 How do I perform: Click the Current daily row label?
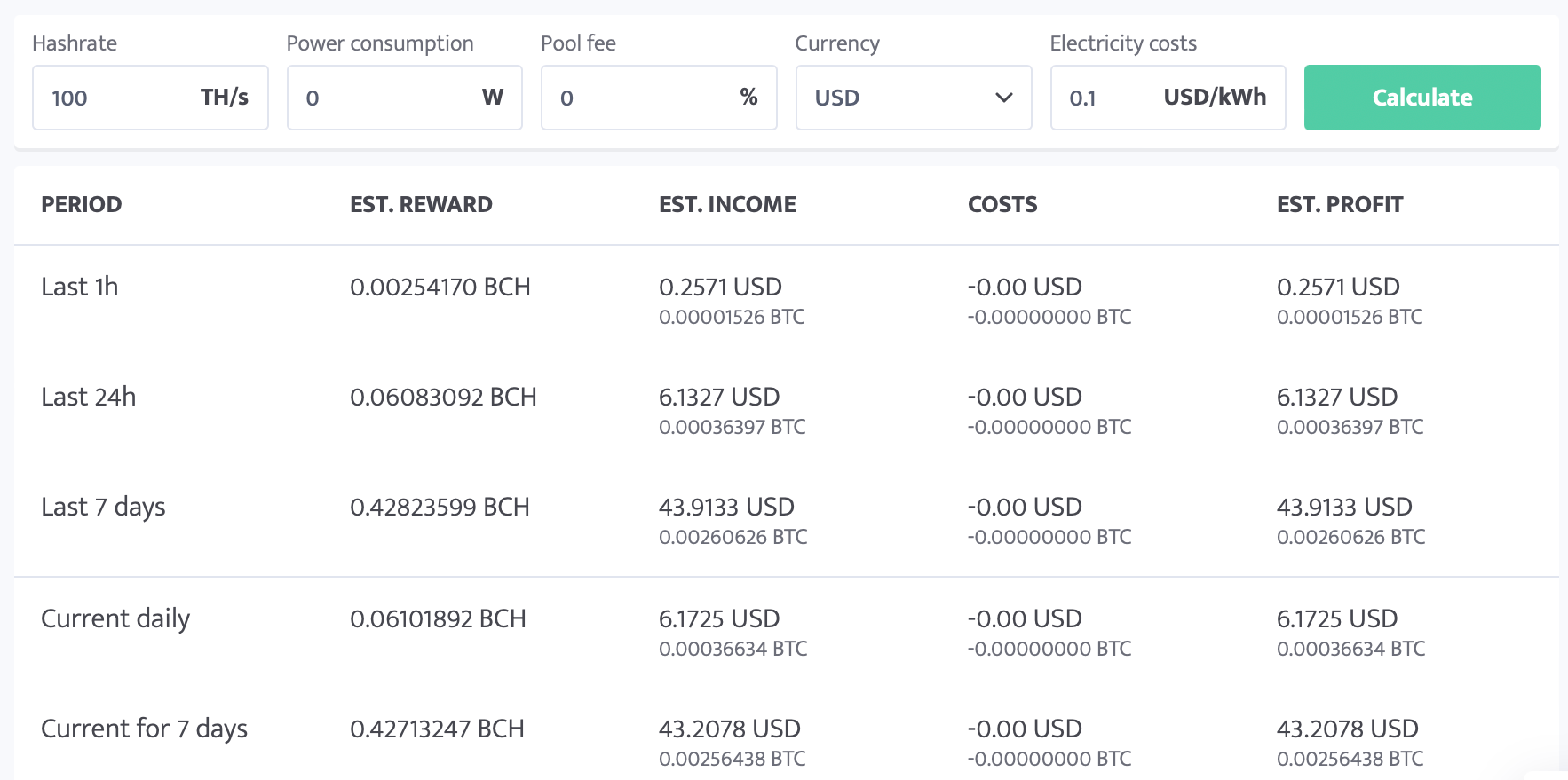pos(115,619)
